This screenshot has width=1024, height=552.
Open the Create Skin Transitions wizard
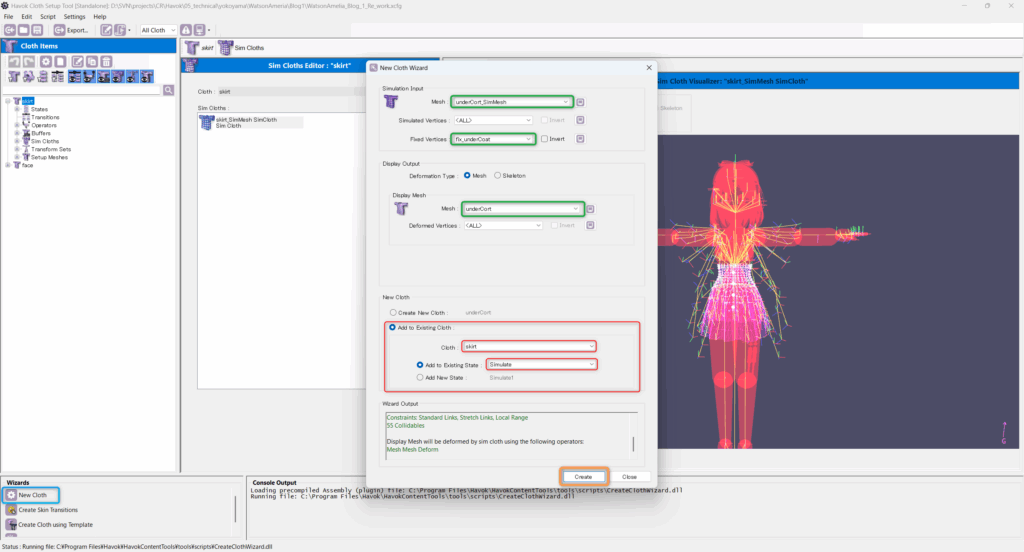[x=48, y=509]
